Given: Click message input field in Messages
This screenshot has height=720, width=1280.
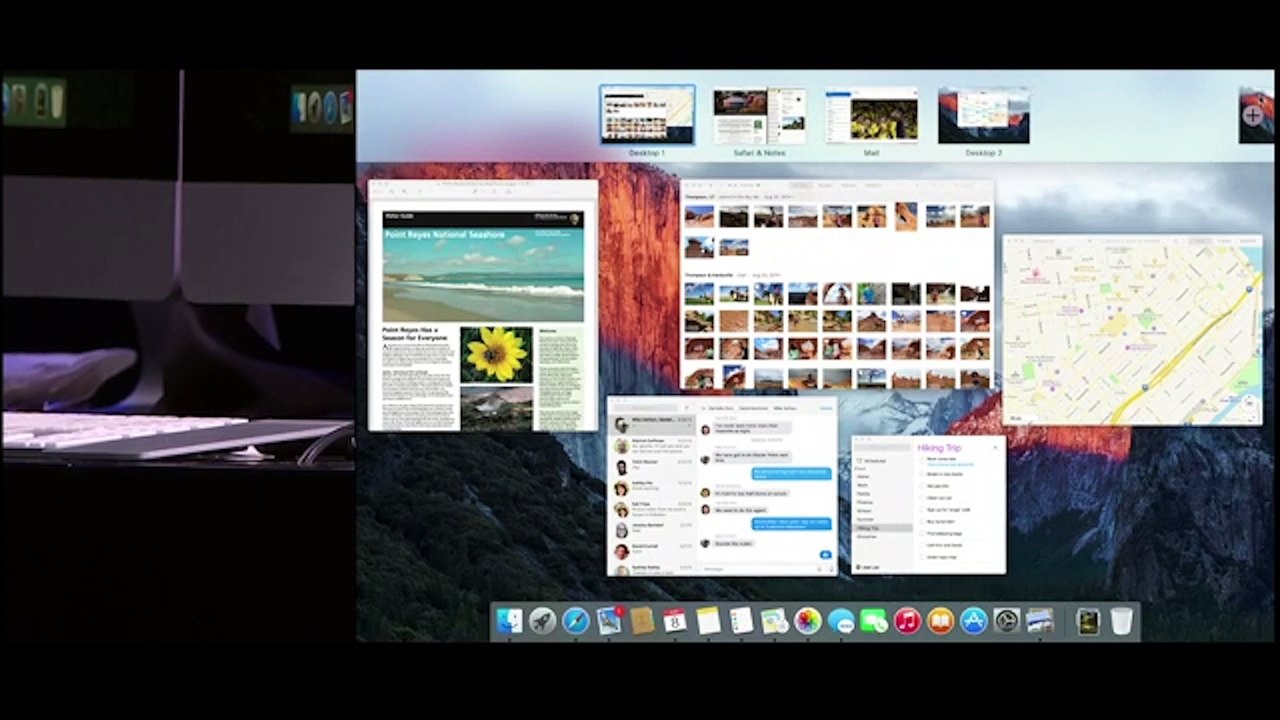Looking at the screenshot, I should pos(757,568).
